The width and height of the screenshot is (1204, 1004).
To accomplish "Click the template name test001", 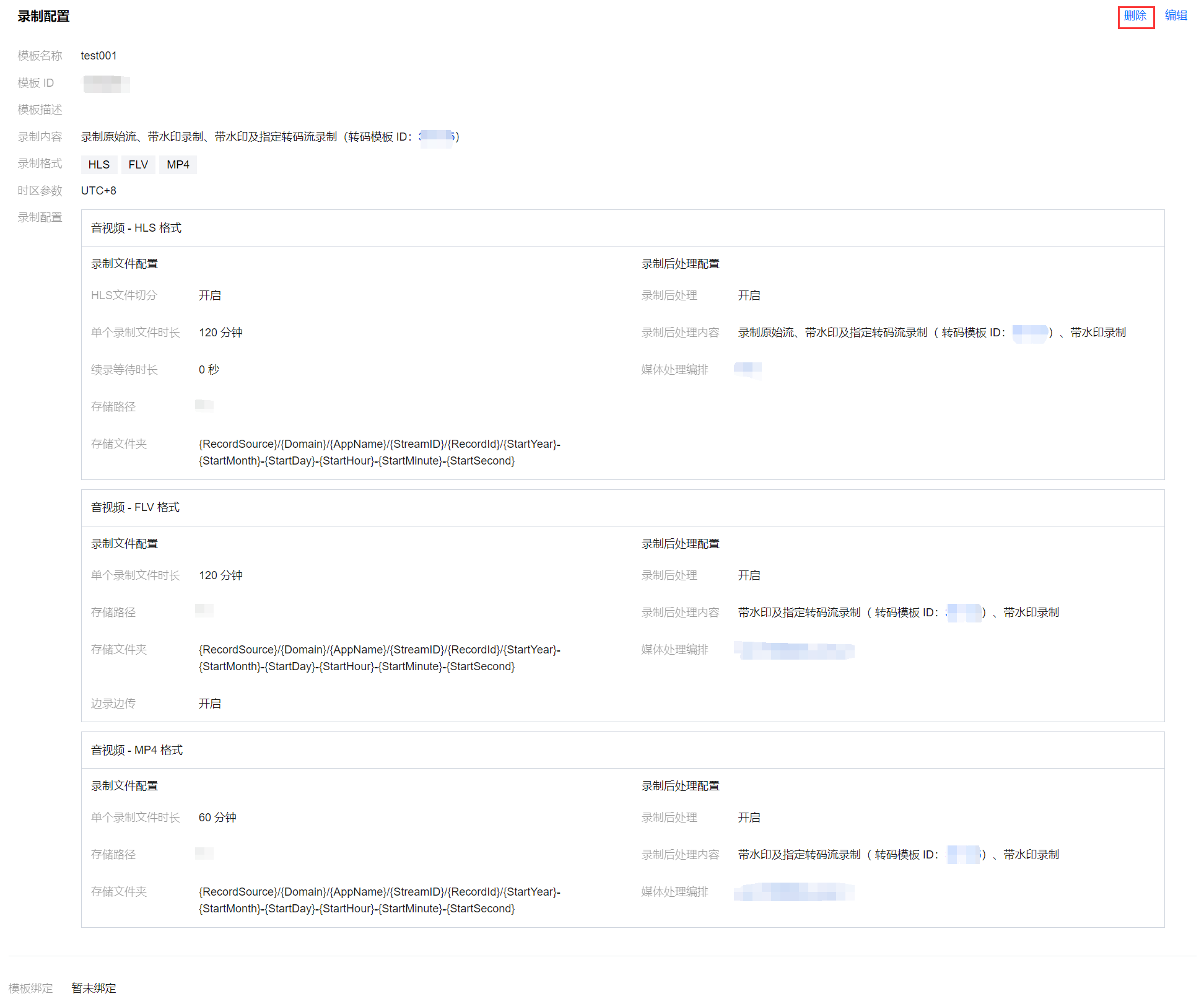I will 98,56.
